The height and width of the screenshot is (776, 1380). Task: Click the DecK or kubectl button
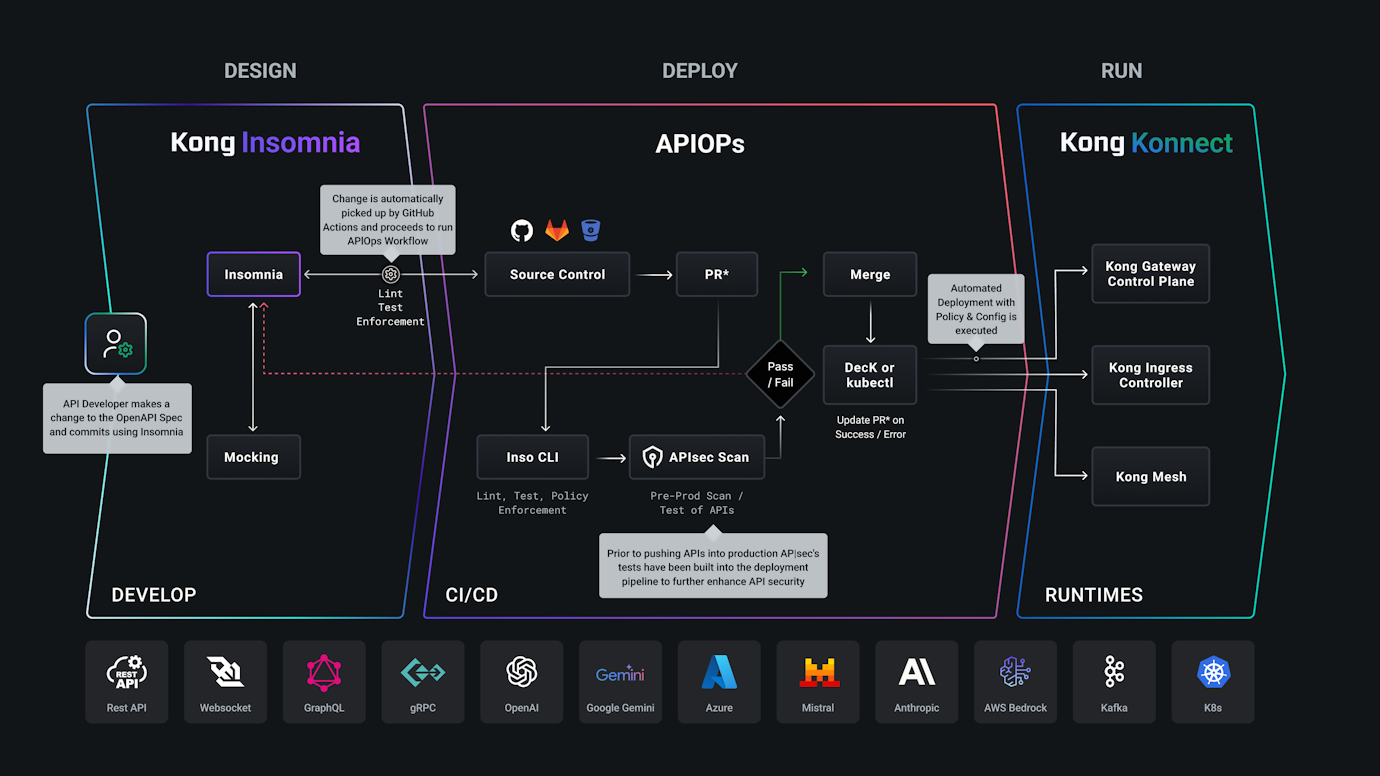click(869, 374)
